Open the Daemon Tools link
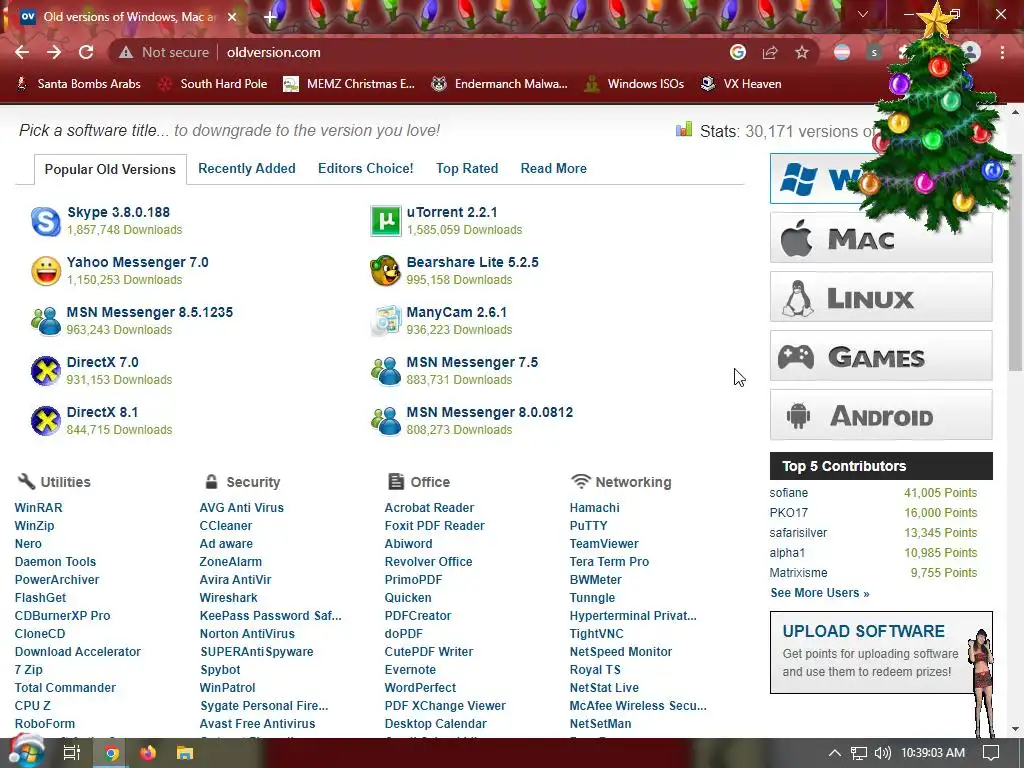 [x=56, y=562]
